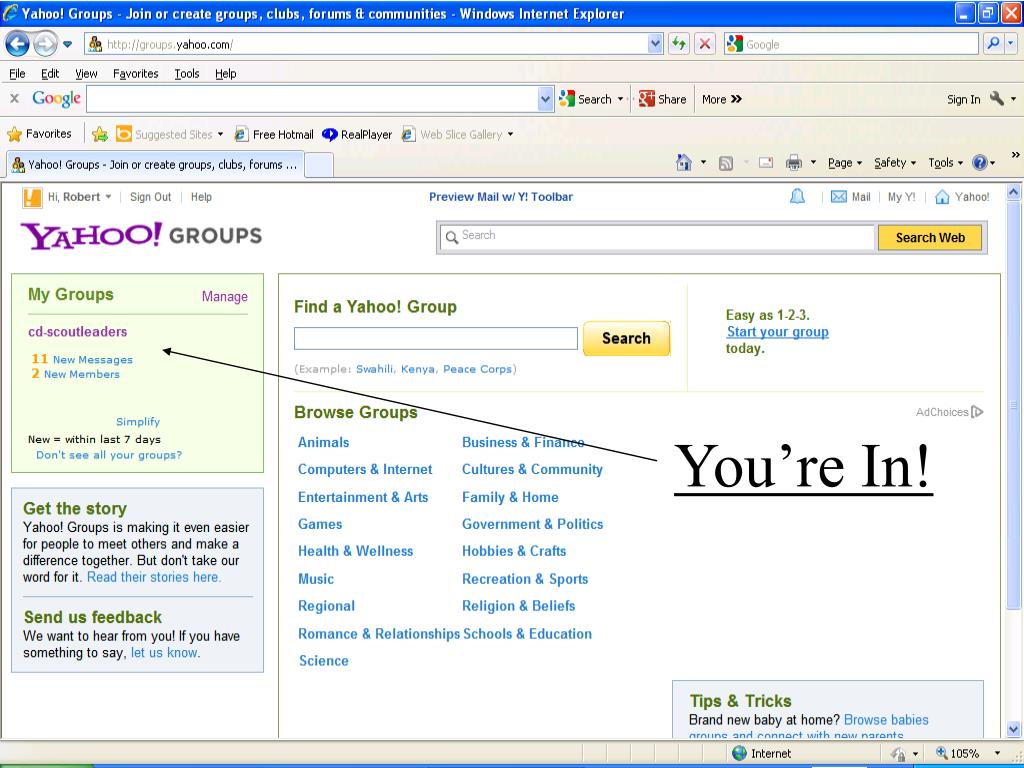This screenshot has width=1024, height=768.
Task: Open the Google toolbar search box dropdown
Action: coord(545,99)
